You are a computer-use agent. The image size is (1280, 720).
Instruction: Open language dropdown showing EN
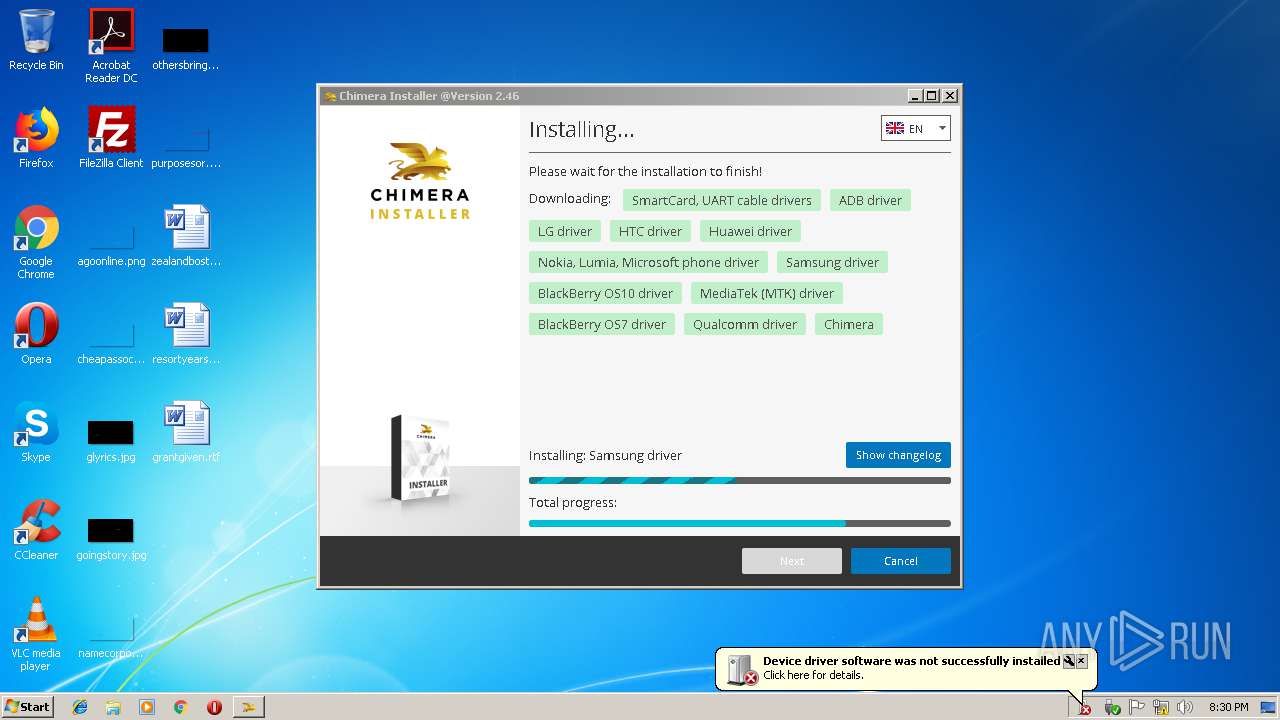tap(915, 128)
